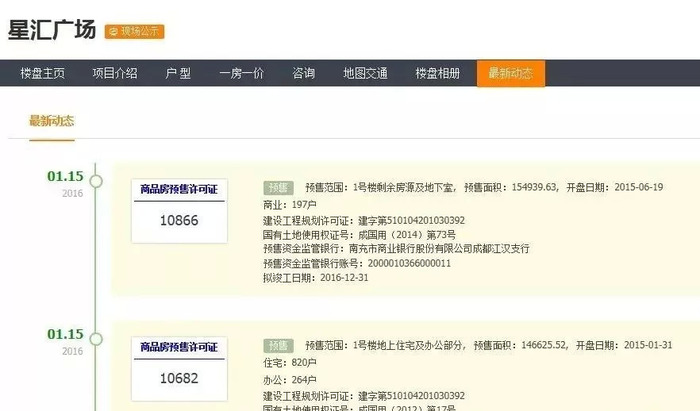Click the second 01.15 timeline circle marker
The width and height of the screenshot is (700, 411).
(x=96, y=339)
